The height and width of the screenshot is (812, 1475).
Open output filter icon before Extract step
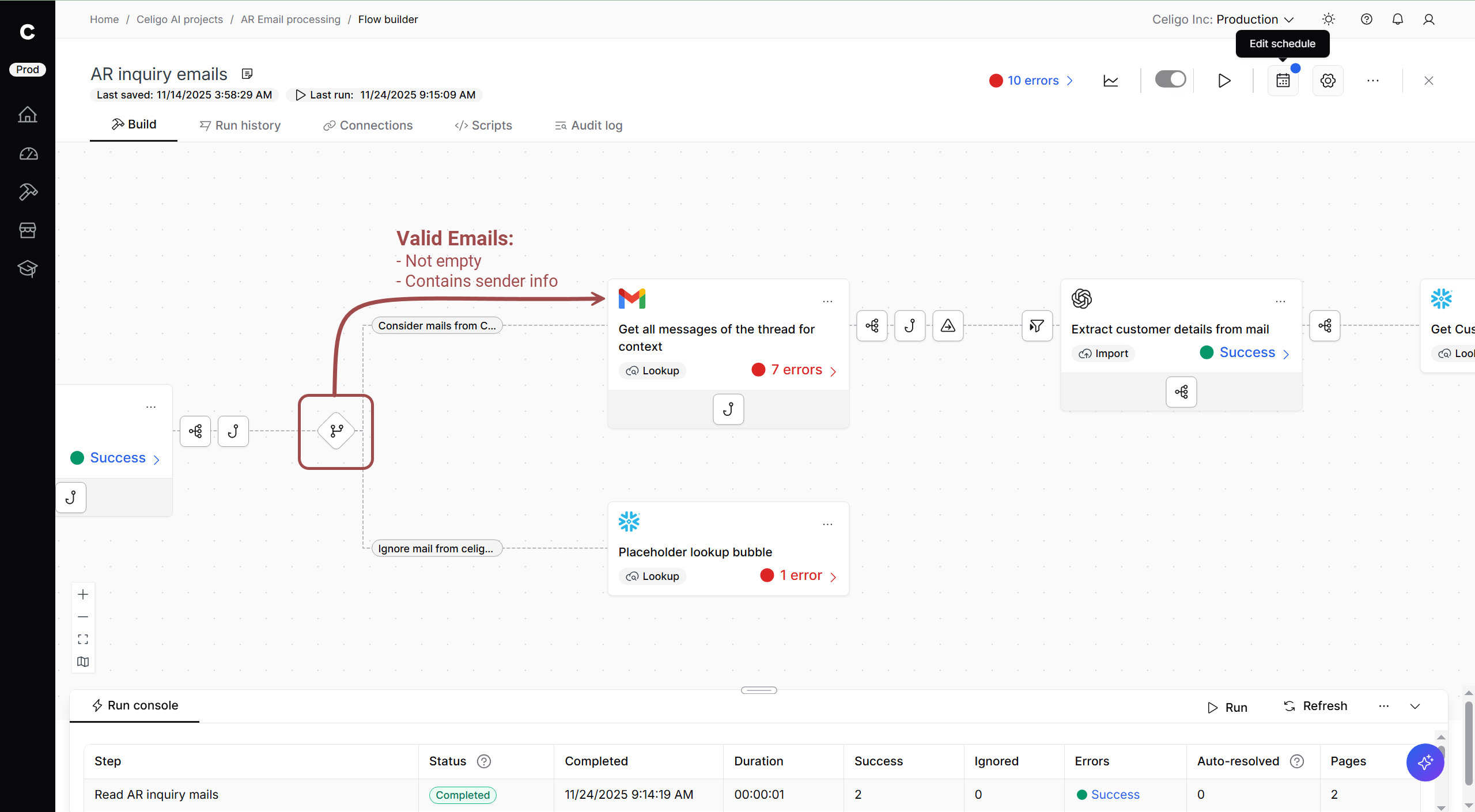(x=1037, y=326)
